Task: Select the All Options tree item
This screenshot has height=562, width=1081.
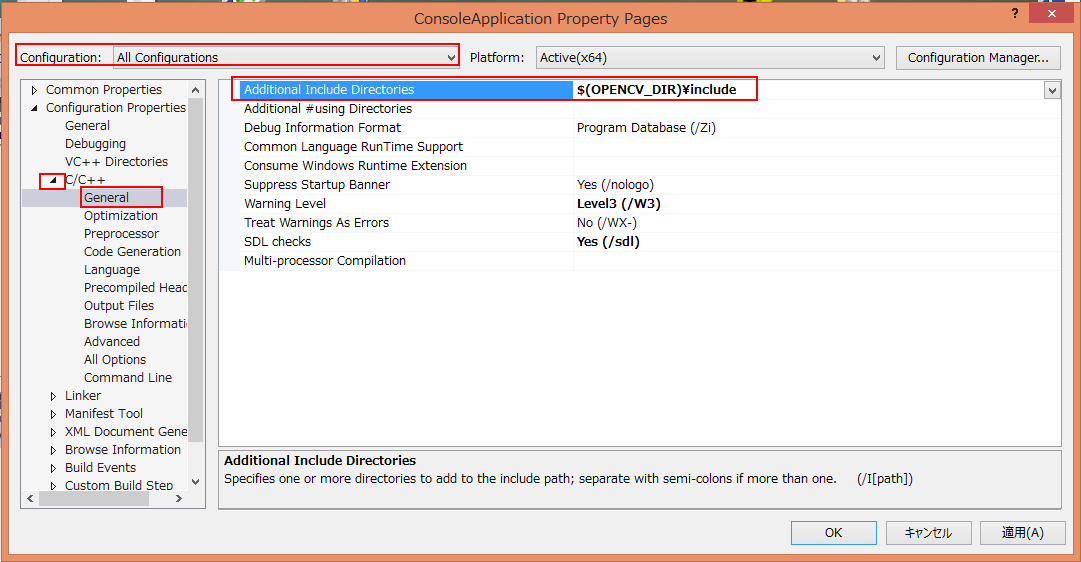Action: pos(115,359)
